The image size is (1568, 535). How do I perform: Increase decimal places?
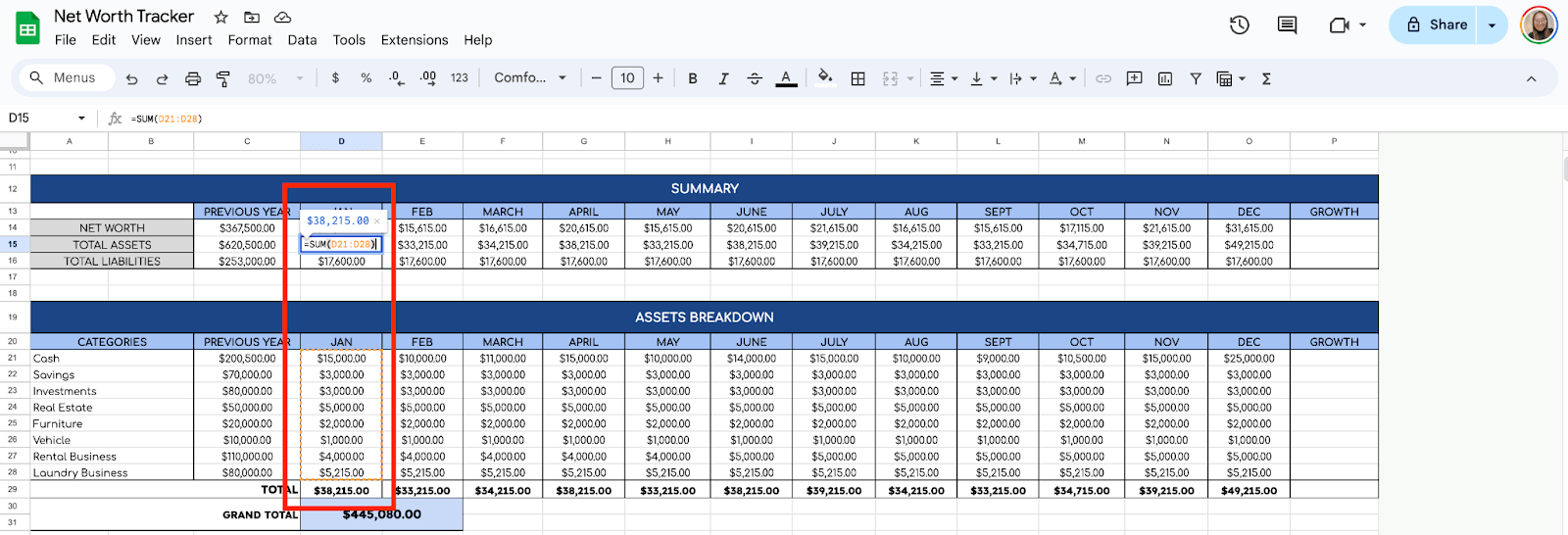tap(428, 78)
